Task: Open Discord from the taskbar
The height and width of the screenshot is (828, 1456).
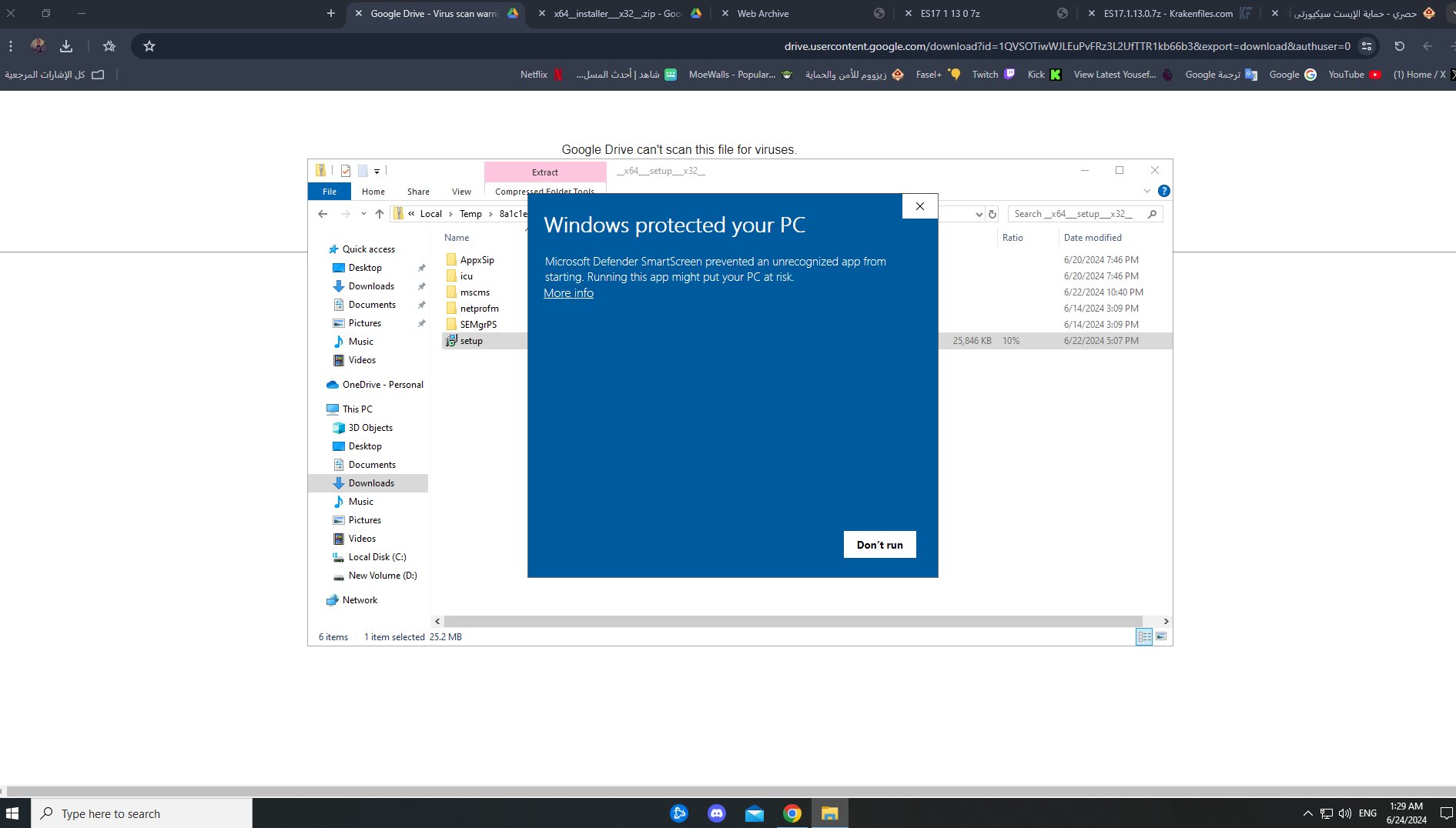Action: (x=717, y=813)
